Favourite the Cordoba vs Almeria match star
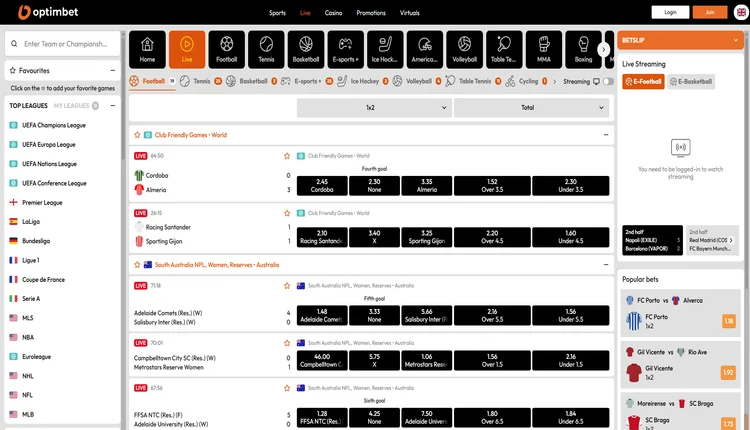This screenshot has width=750, height=430. click(x=287, y=156)
